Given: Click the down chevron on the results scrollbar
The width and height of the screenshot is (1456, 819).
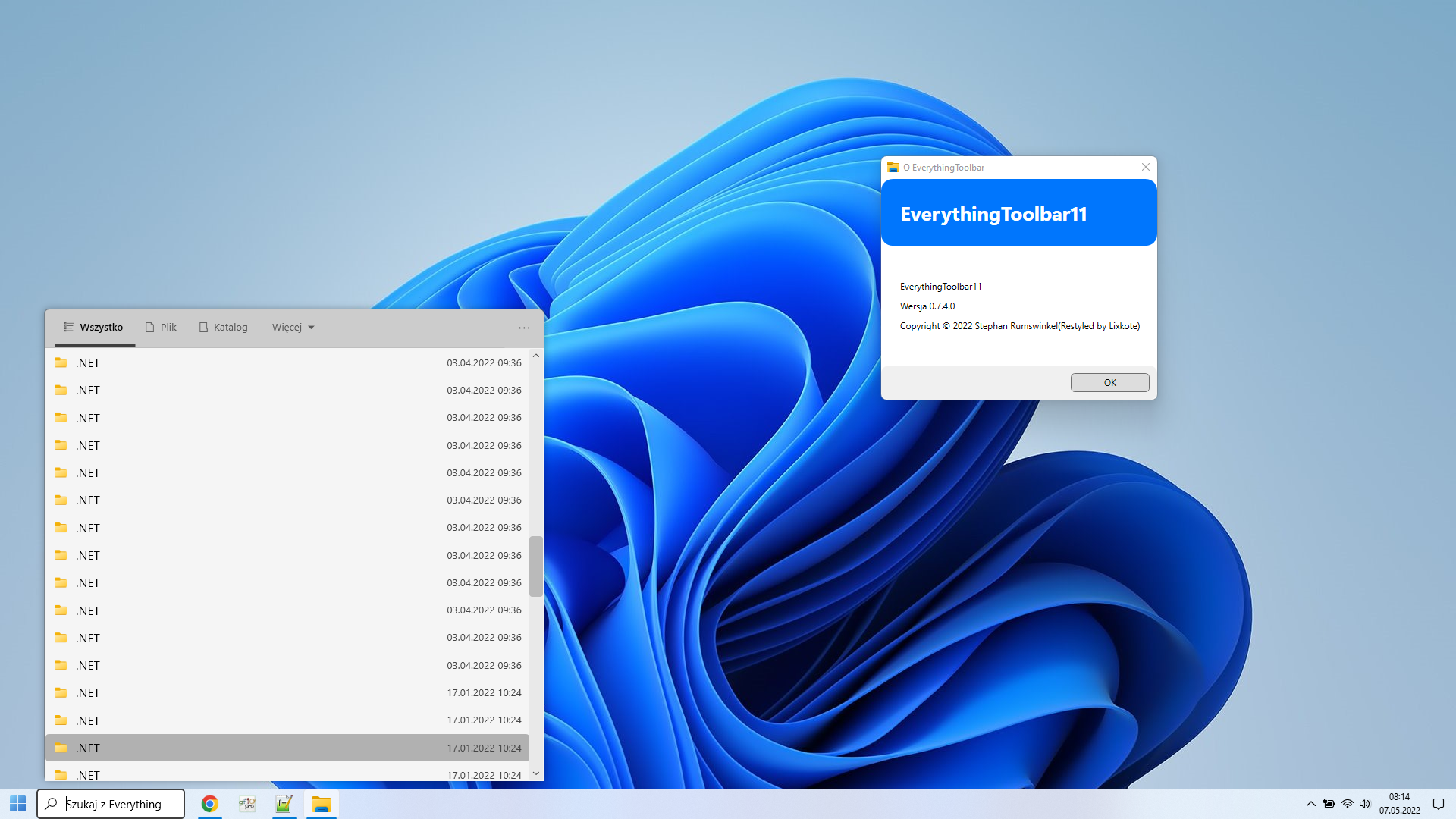Looking at the screenshot, I should 536,773.
